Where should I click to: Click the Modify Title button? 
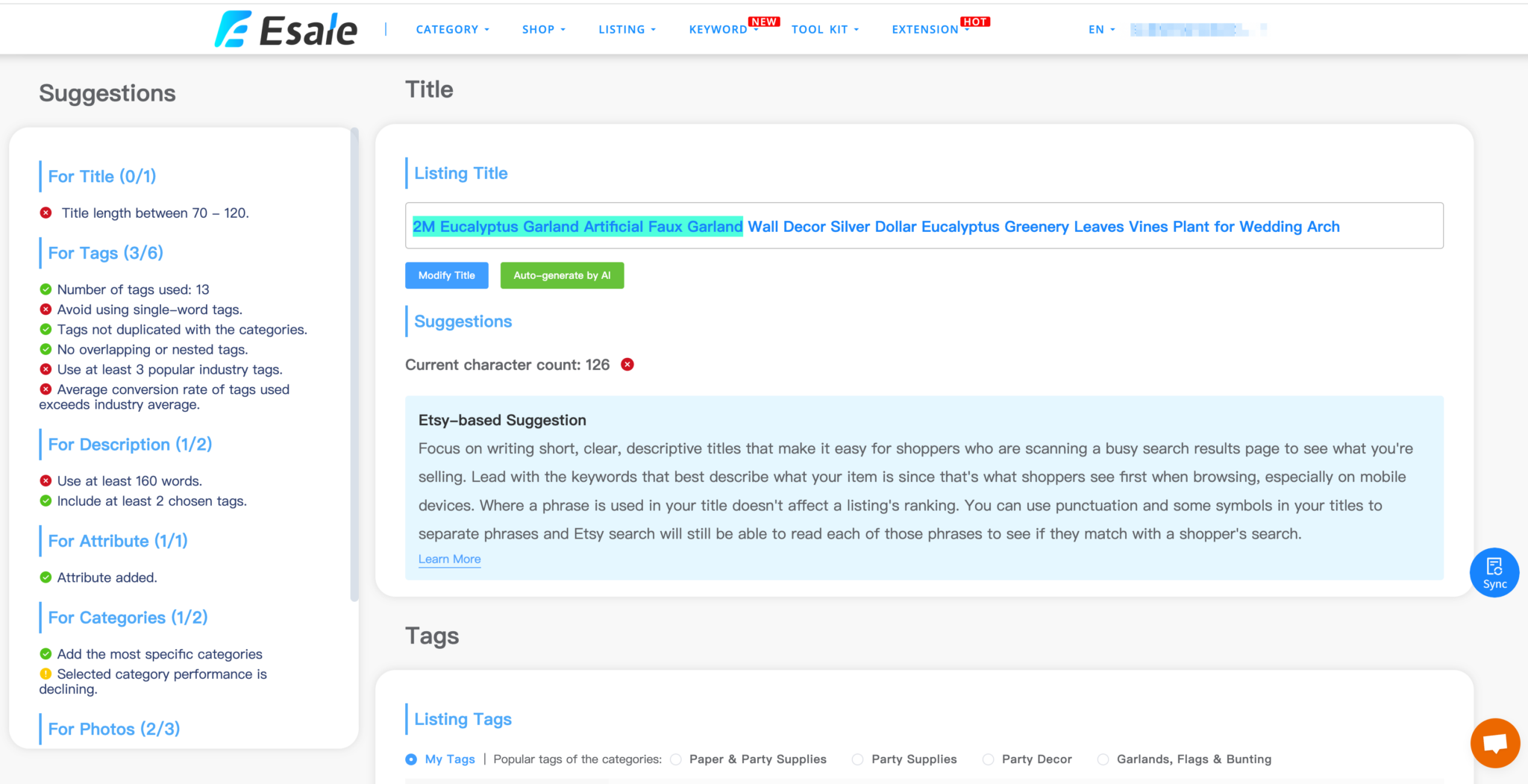pos(446,275)
